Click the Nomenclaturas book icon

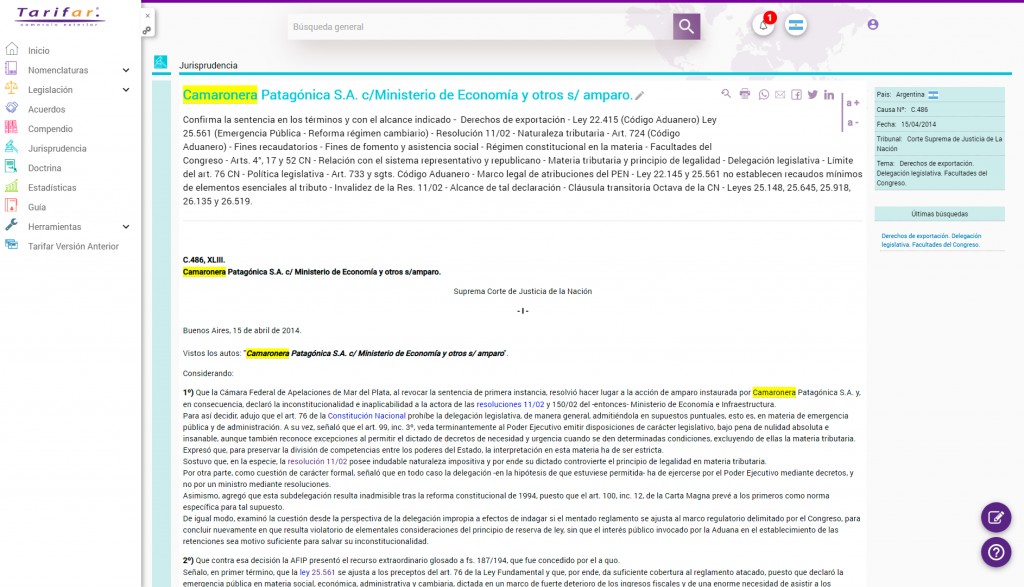tap(11, 69)
